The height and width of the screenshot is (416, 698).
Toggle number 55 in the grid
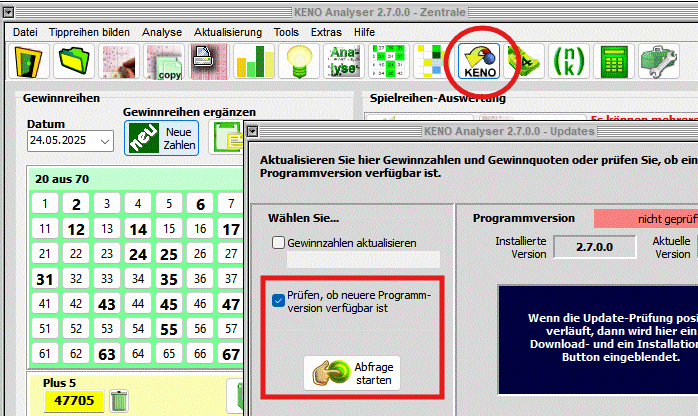click(169, 329)
